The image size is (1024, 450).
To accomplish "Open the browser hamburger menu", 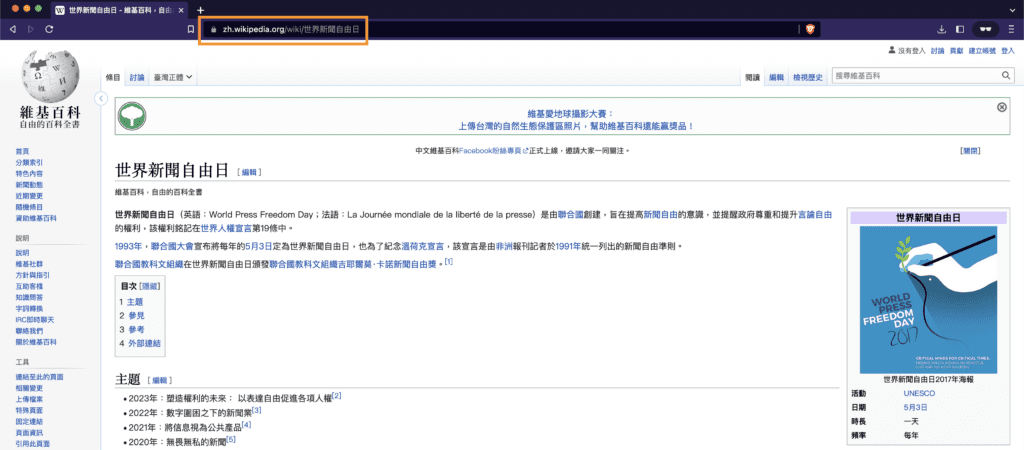I will pyautogui.click(x=1011, y=29).
